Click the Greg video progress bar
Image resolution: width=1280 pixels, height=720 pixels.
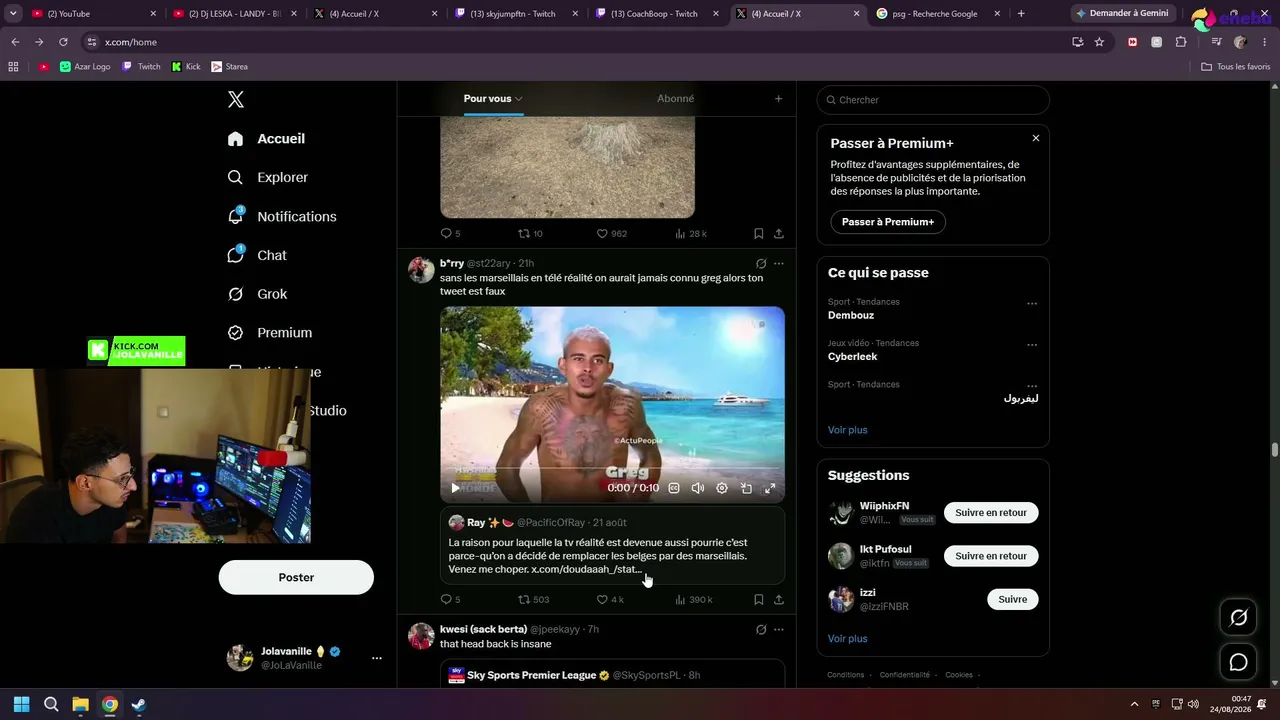tap(612, 467)
